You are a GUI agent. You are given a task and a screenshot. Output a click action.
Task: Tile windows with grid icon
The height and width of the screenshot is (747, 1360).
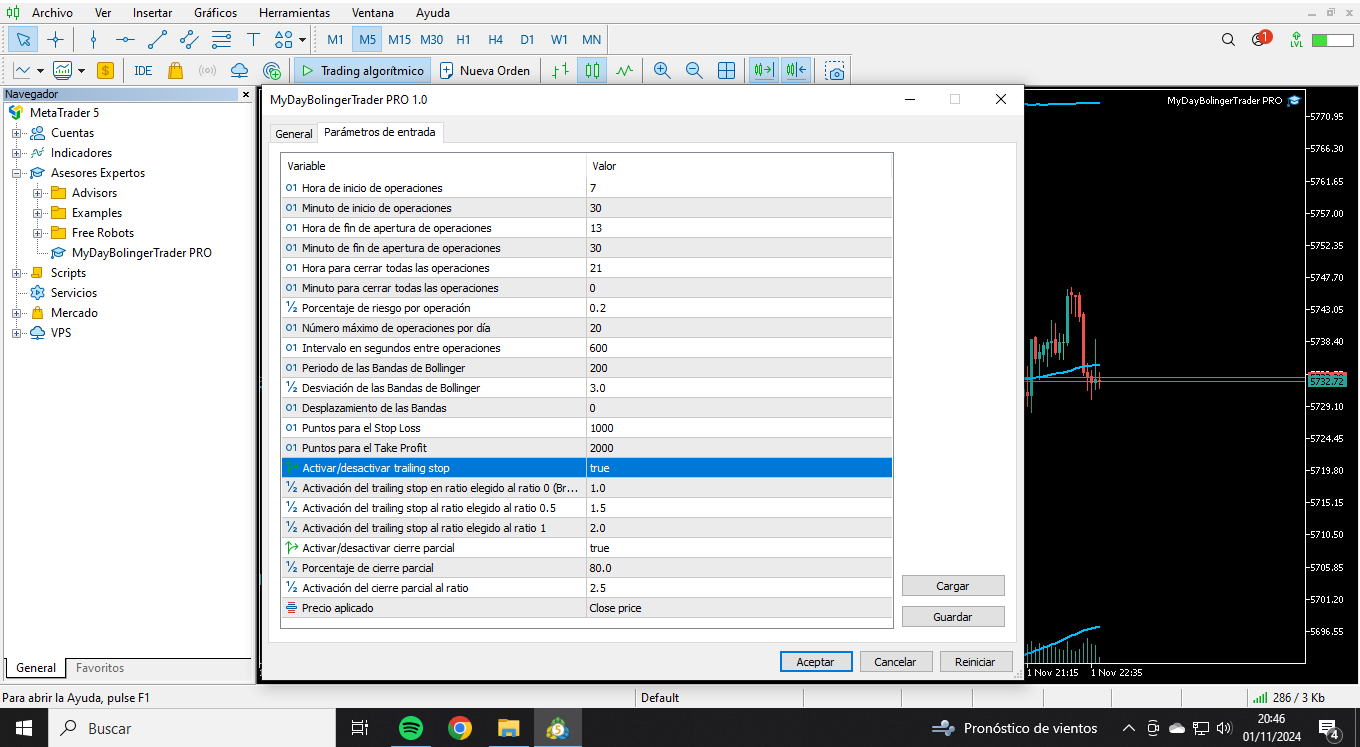(727, 71)
